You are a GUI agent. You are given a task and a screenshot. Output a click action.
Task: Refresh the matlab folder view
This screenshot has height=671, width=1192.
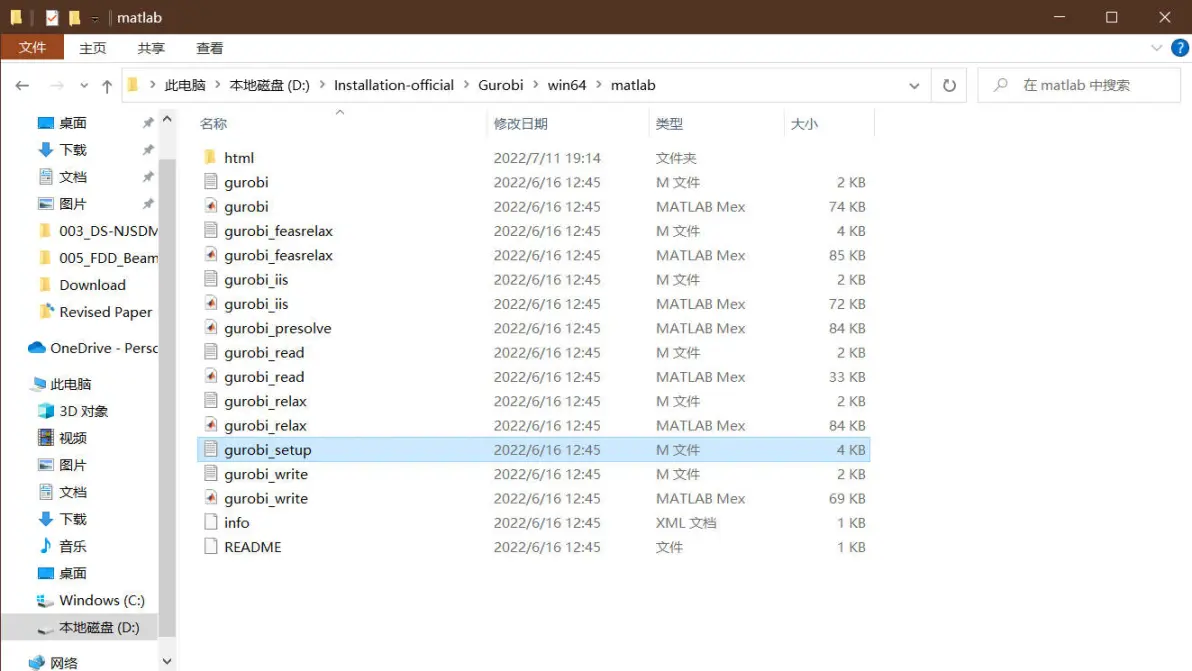pyautogui.click(x=949, y=85)
